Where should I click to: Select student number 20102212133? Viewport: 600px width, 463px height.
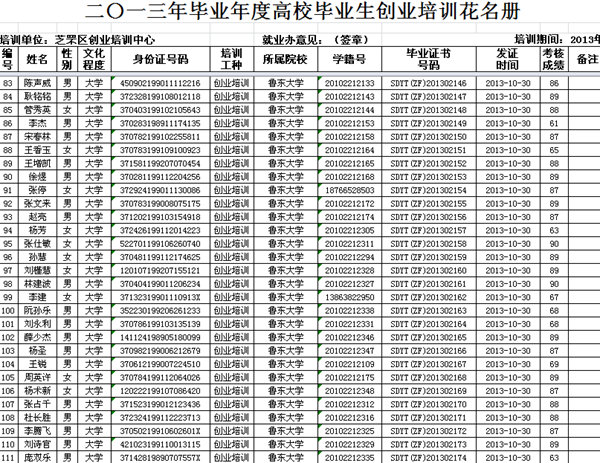[350, 83]
